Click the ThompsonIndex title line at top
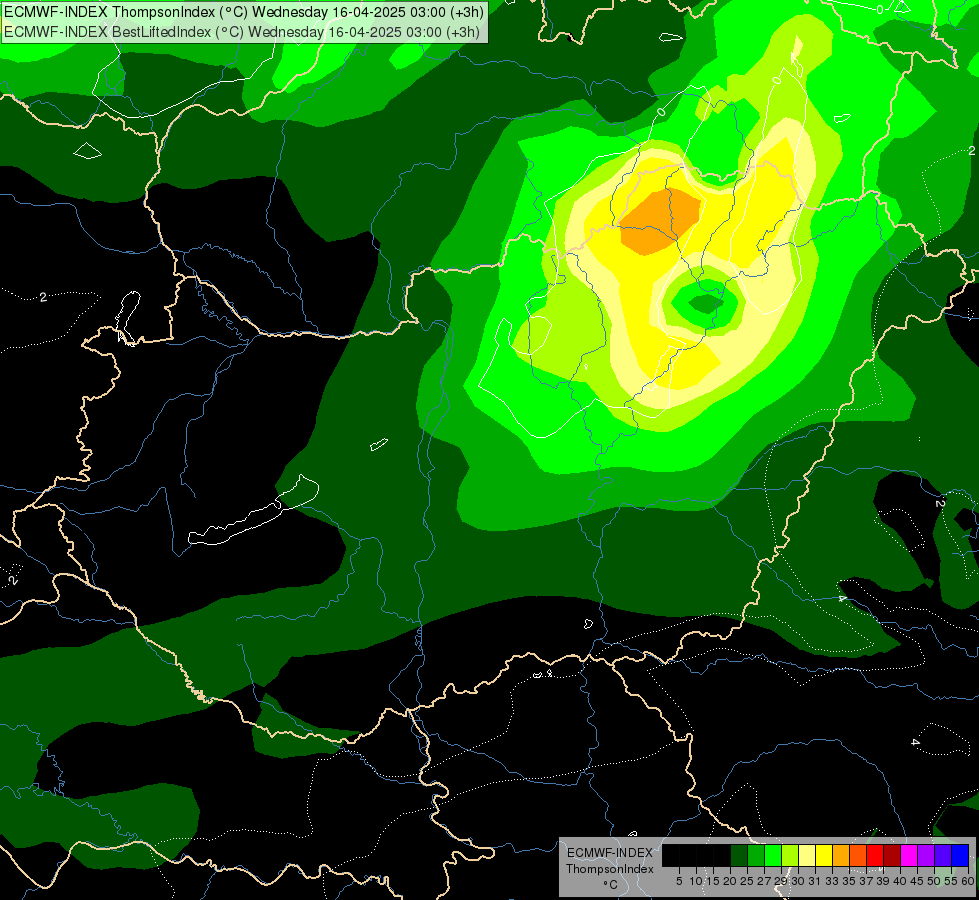The width and height of the screenshot is (979, 900). [x=244, y=12]
